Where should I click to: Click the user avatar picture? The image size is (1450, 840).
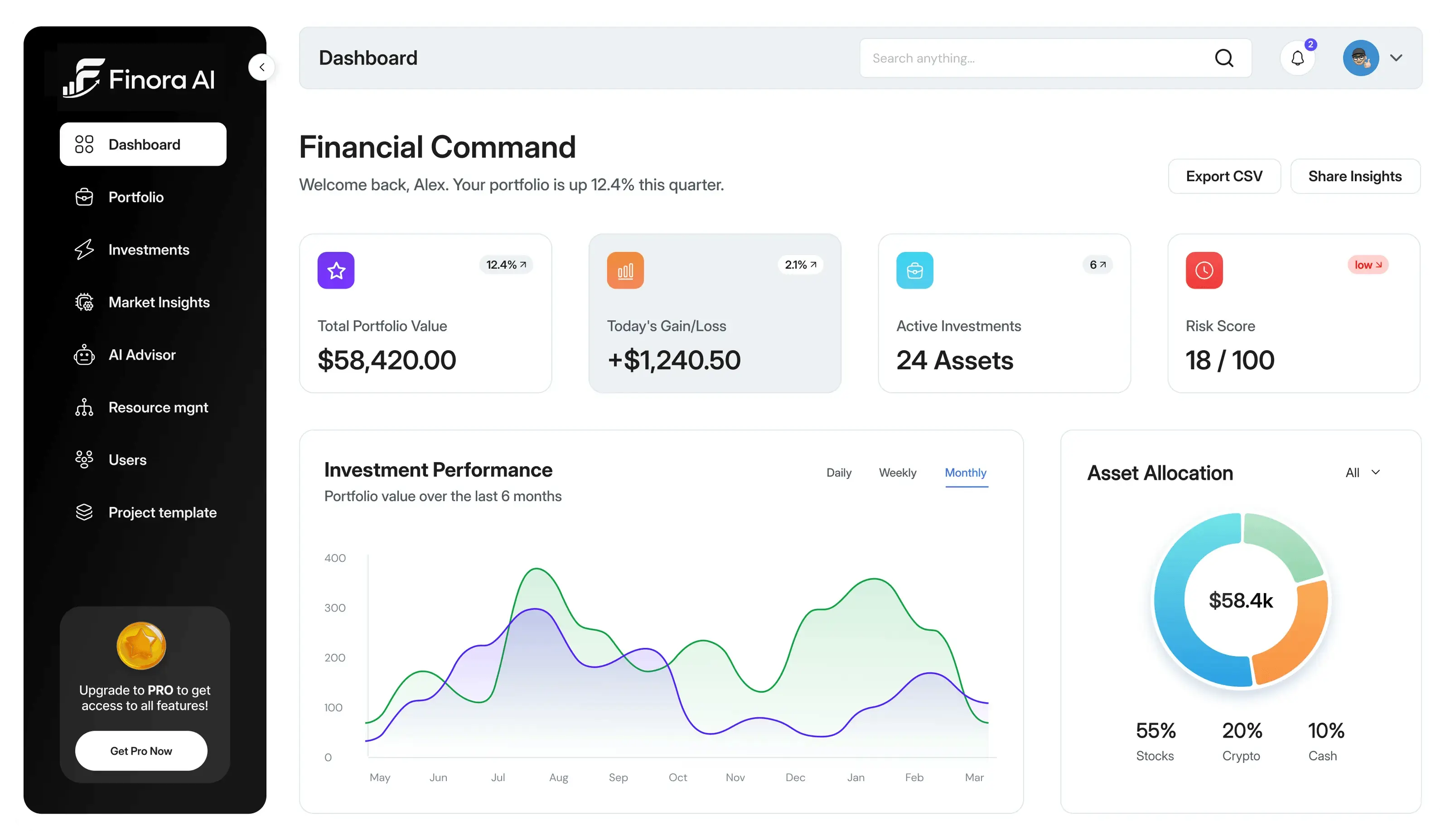click(1361, 58)
